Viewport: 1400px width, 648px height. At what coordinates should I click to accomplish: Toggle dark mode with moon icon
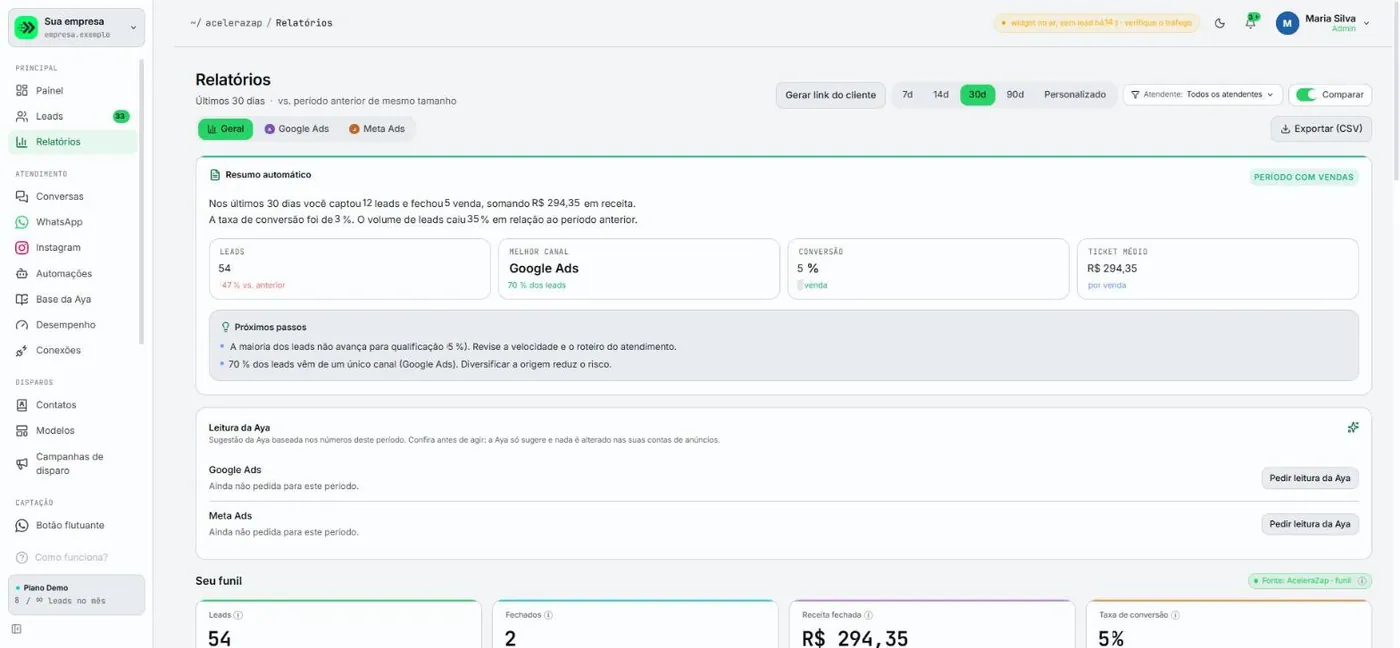[x=1220, y=23]
